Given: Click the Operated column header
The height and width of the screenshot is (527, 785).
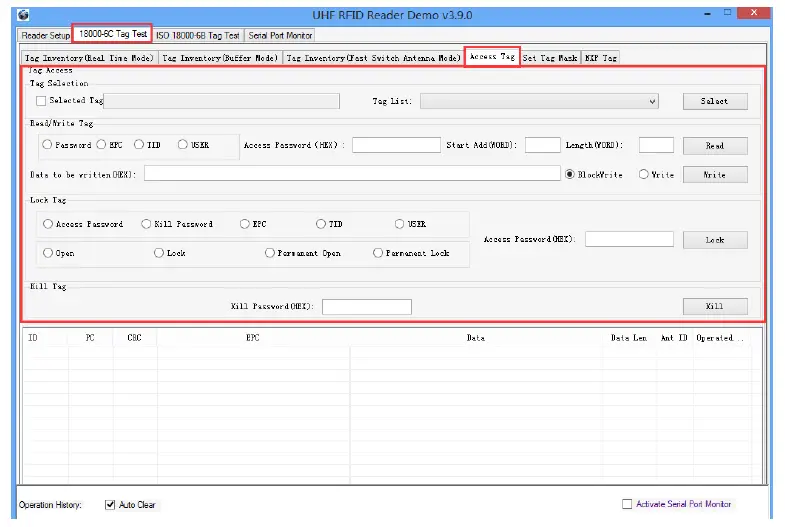Looking at the screenshot, I should [x=720, y=338].
